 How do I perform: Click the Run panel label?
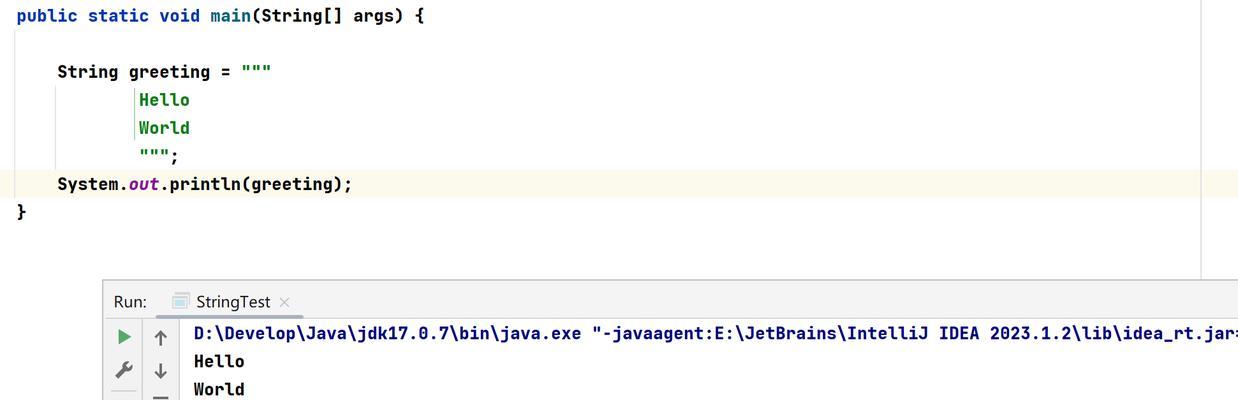130,301
